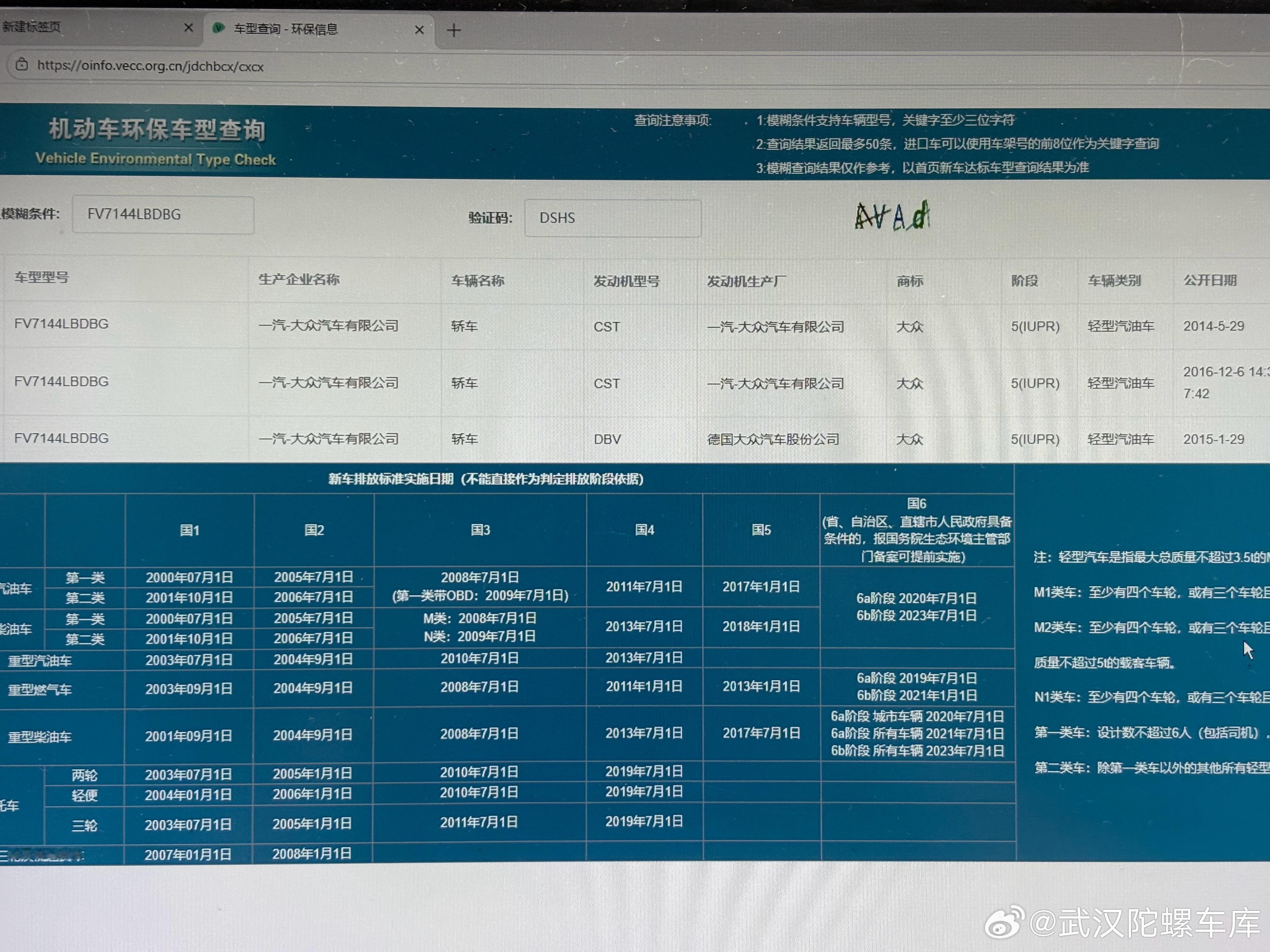Click the site lock icon in address bar

[22, 65]
